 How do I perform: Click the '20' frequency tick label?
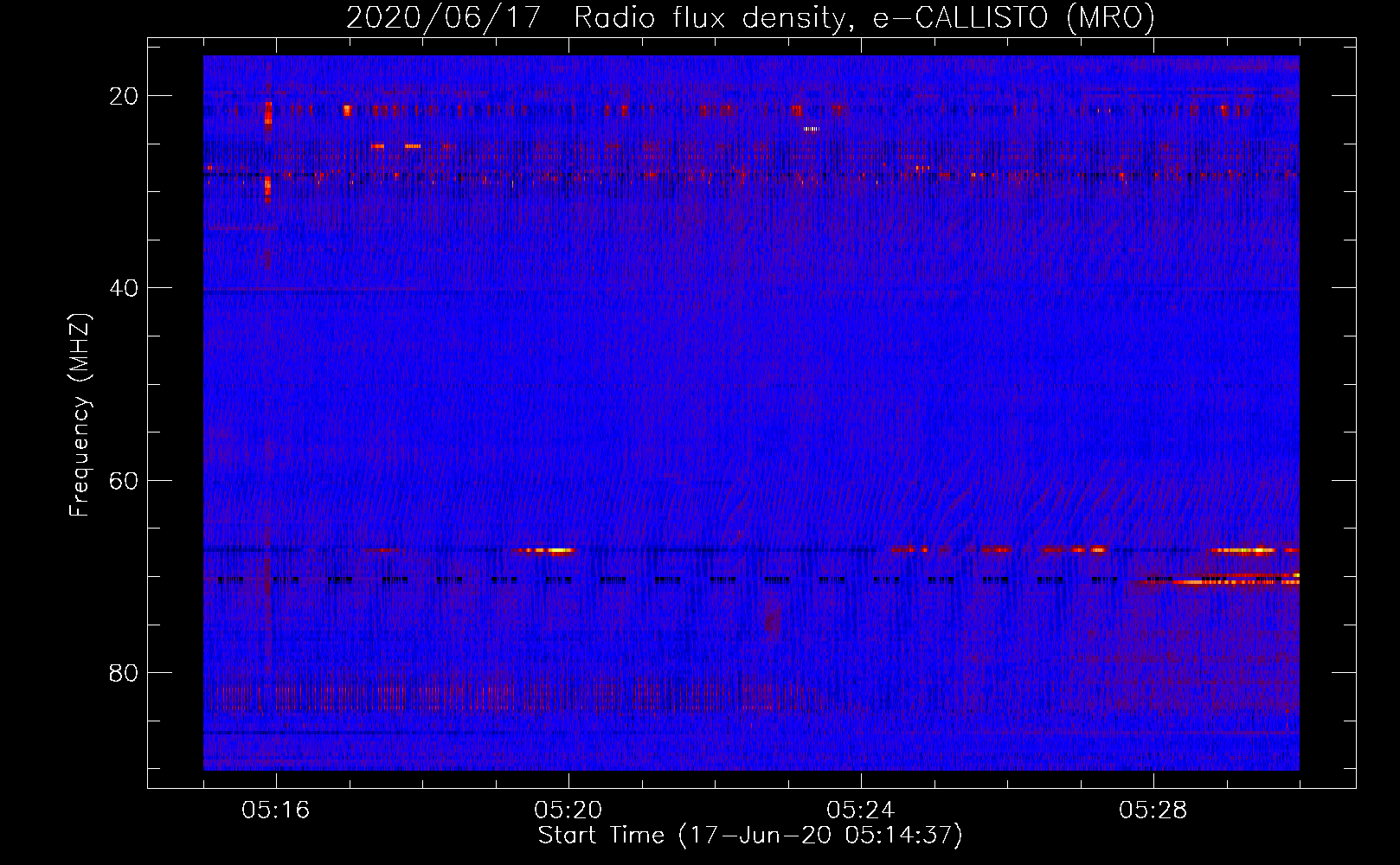124,96
